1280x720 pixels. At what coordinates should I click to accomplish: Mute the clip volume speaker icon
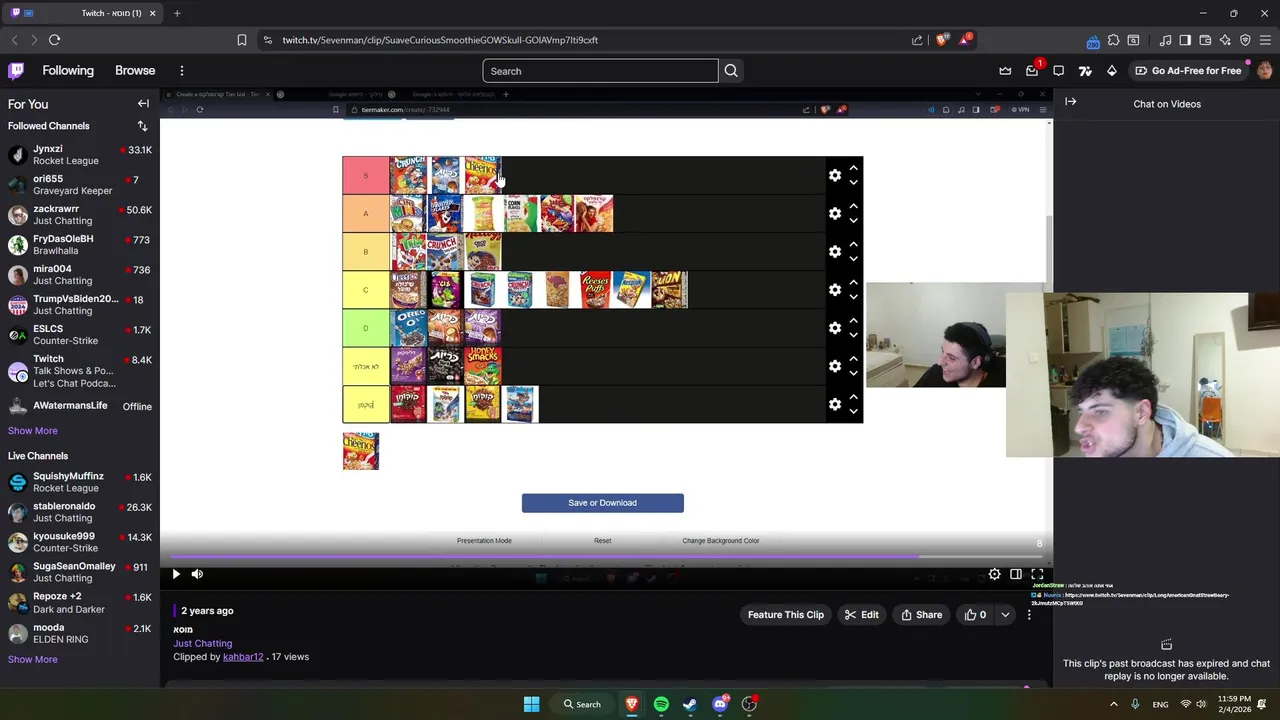pos(197,574)
